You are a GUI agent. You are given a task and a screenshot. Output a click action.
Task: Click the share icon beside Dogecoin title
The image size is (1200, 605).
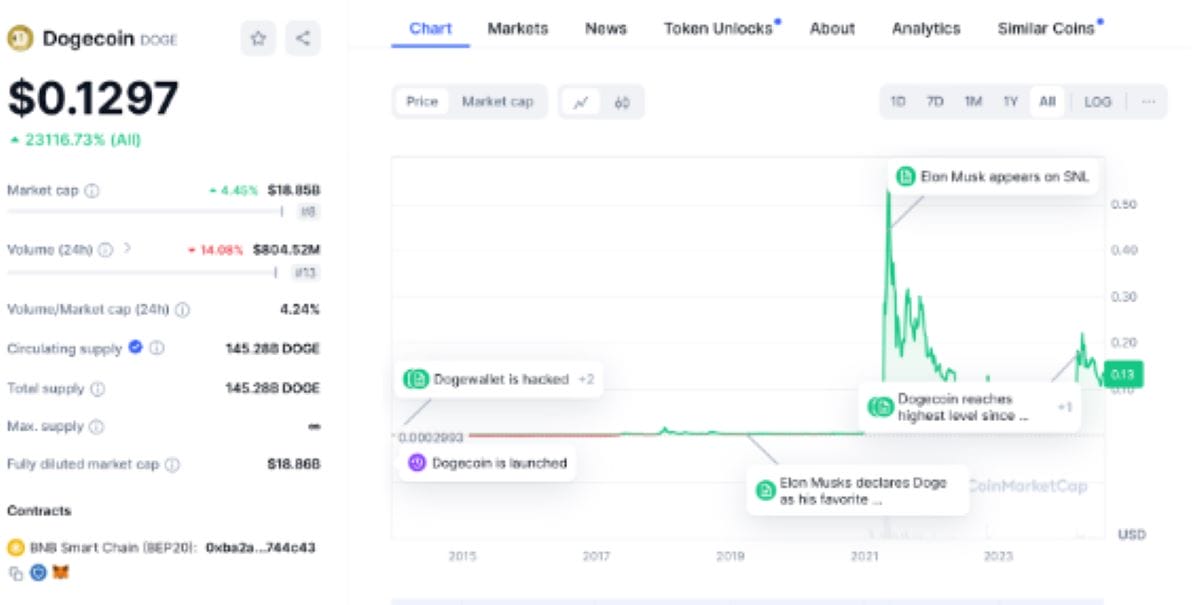click(303, 39)
